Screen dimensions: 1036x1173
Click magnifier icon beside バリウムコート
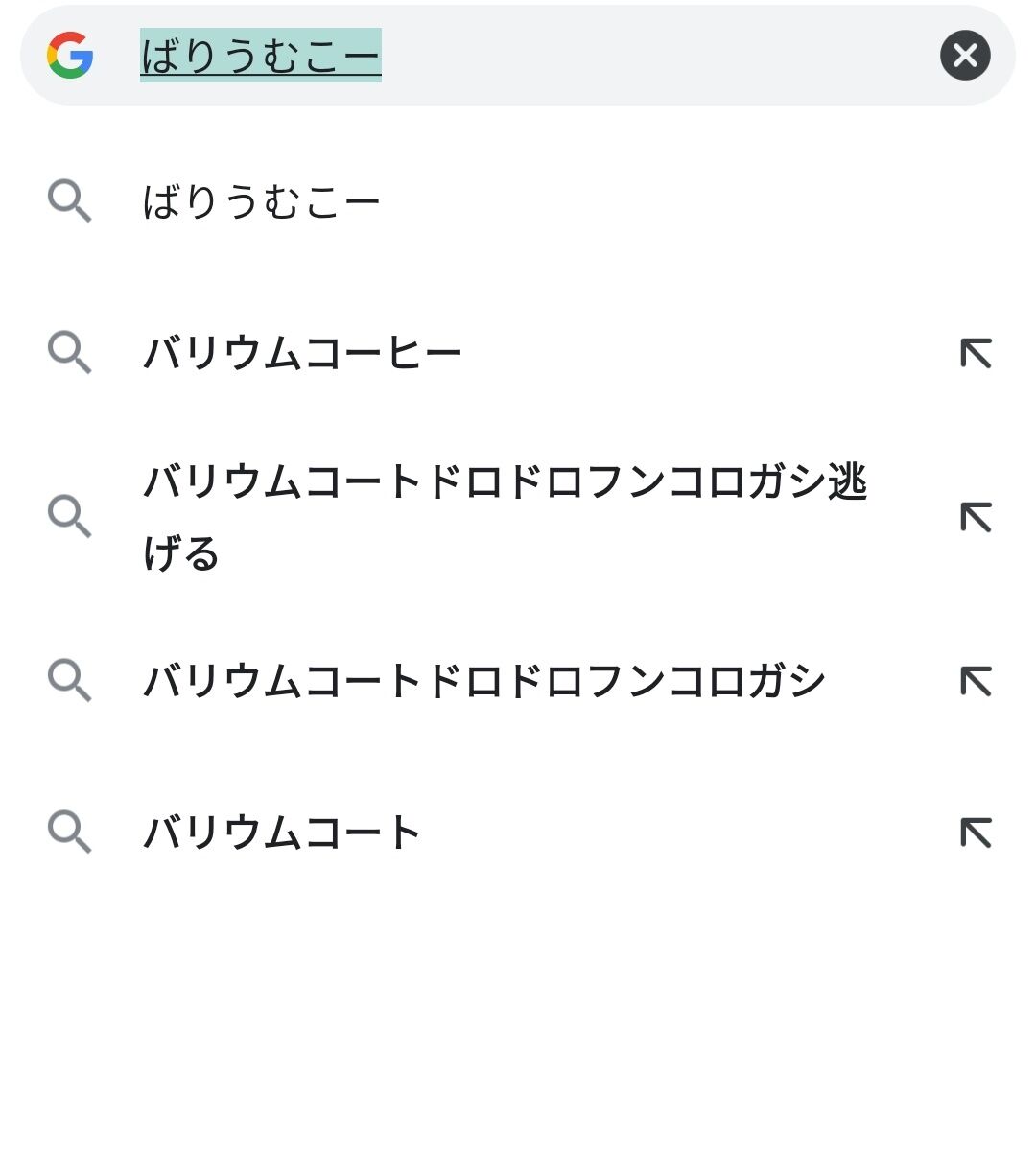[69, 832]
